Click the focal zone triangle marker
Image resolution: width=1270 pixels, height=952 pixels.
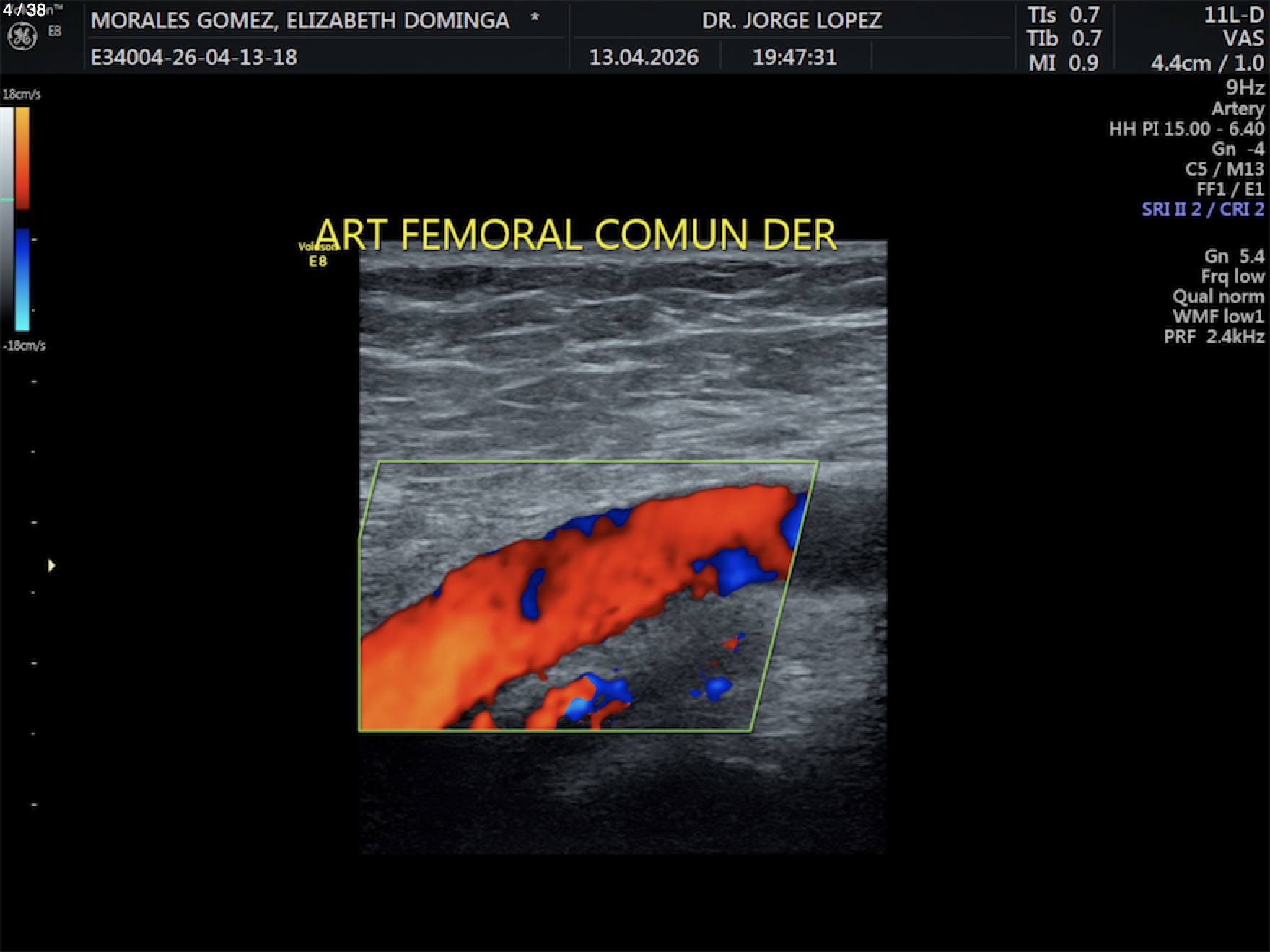(x=51, y=565)
